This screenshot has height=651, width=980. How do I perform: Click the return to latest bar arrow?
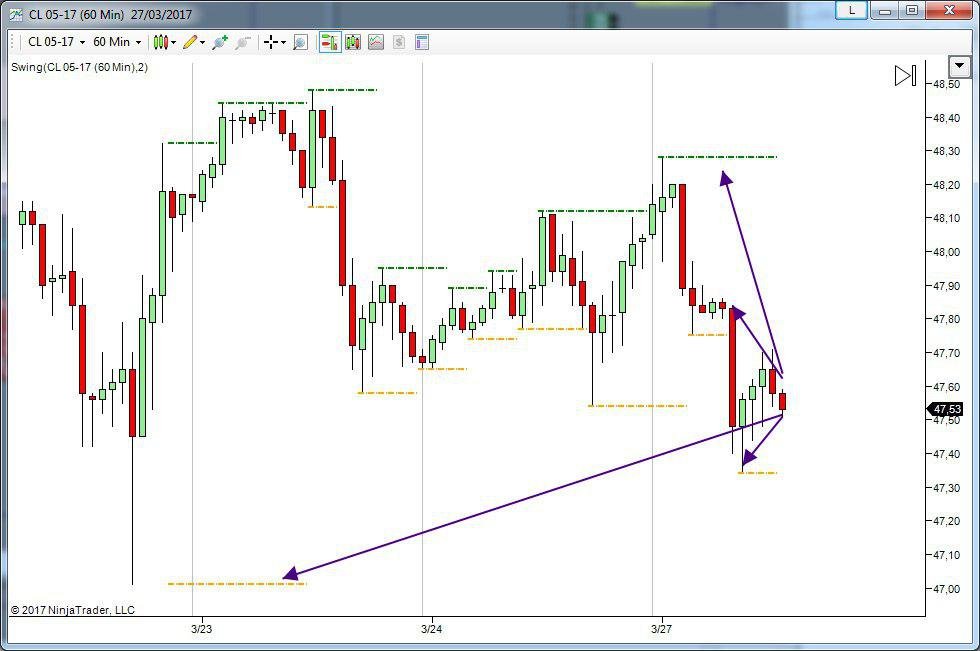point(905,76)
